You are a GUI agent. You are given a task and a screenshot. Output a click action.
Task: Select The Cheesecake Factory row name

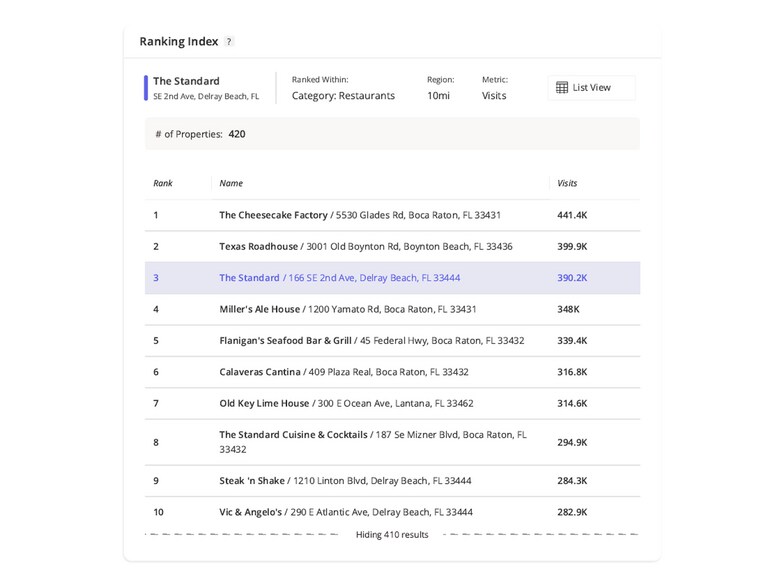tap(273, 215)
